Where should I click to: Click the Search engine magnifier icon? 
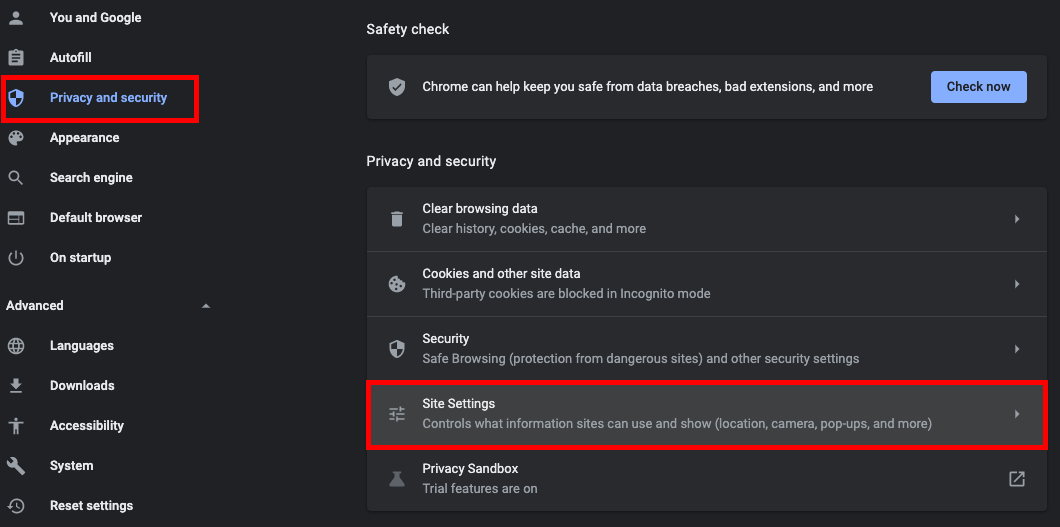[x=16, y=178]
